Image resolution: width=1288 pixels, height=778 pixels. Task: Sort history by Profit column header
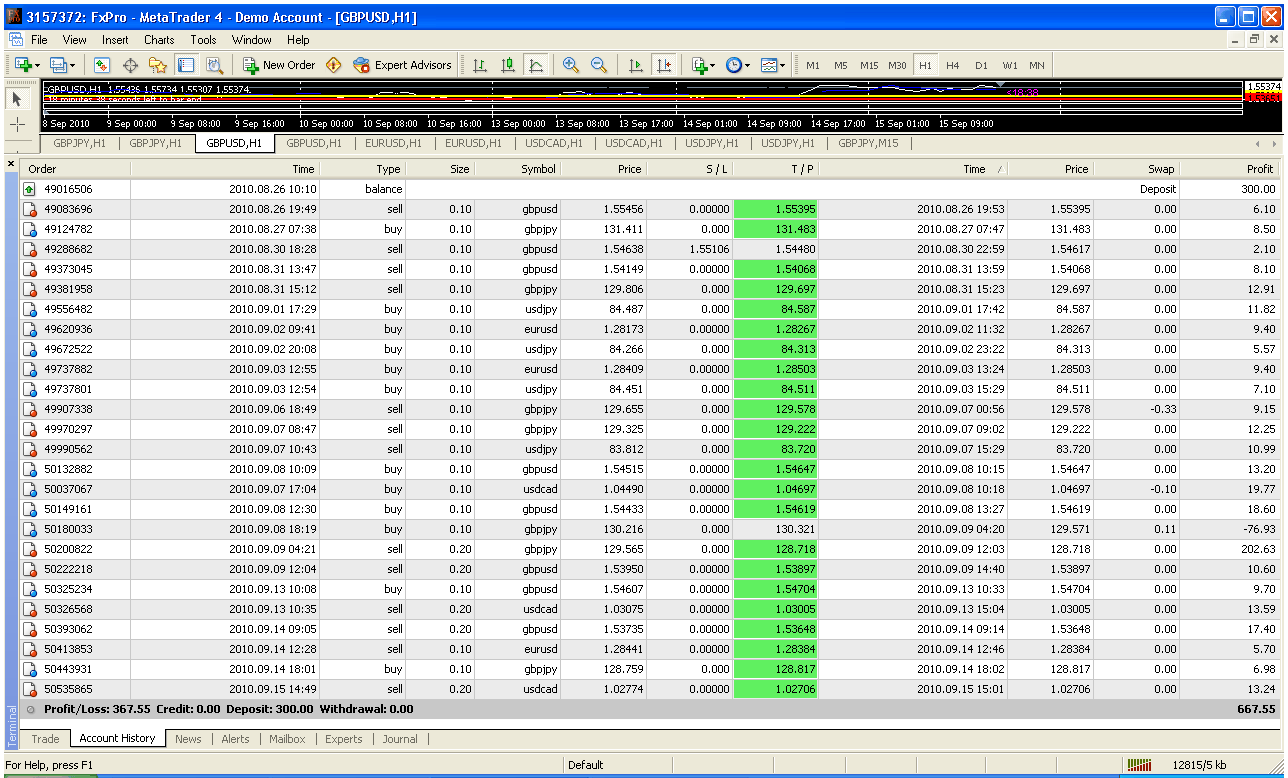tap(1259, 169)
